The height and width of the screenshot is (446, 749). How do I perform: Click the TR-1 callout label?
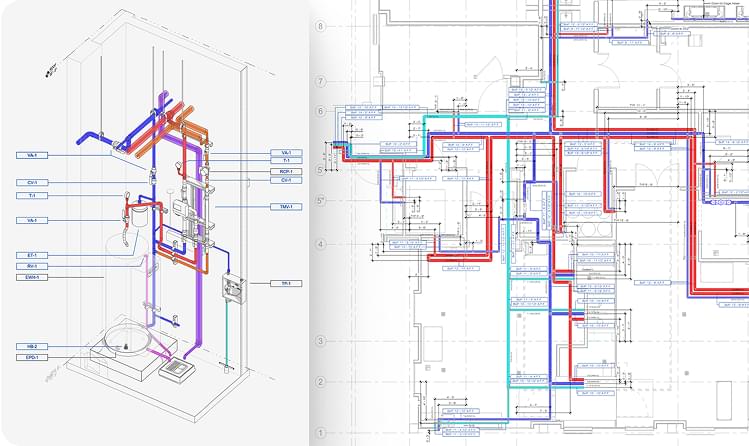tap(286, 284)
